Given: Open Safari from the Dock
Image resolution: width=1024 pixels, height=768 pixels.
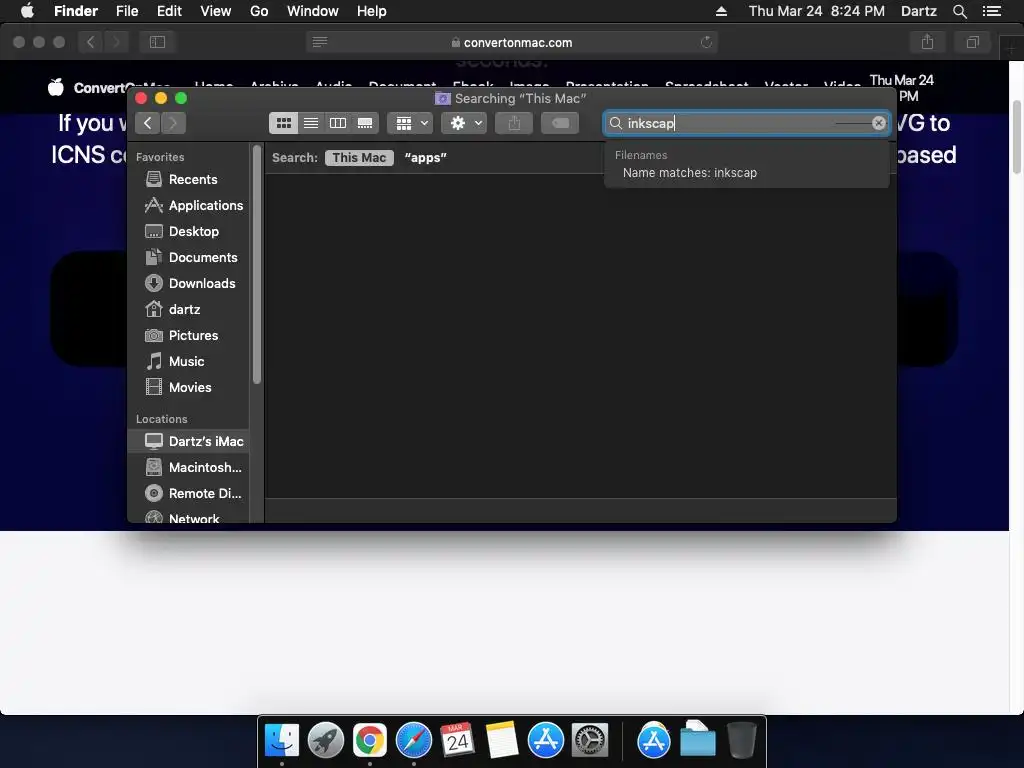Looking at the screenshot, I should pyautogui.click(x=413, y=741).
